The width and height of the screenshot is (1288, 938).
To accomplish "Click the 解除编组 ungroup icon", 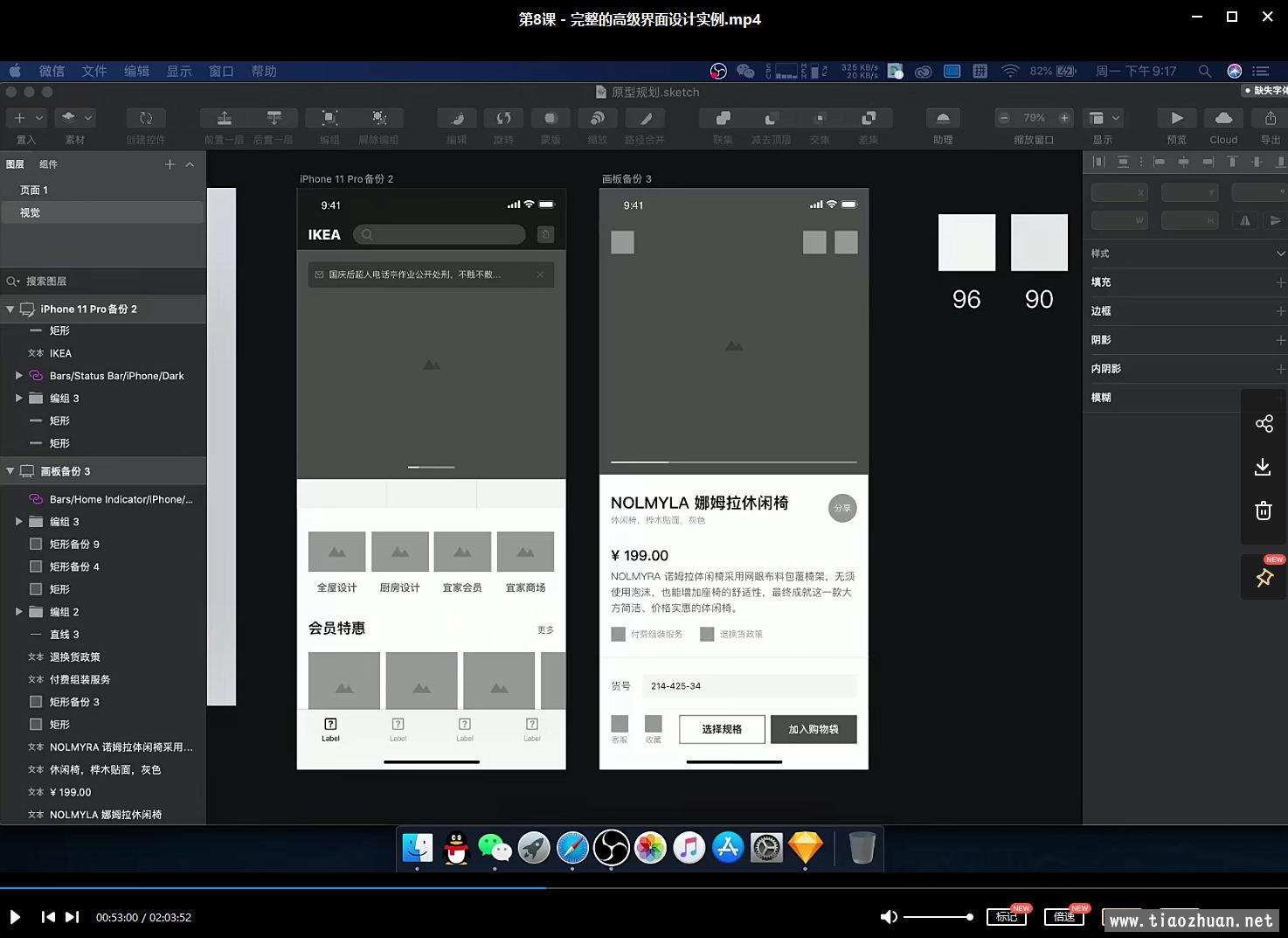I will tap(379, 118).
